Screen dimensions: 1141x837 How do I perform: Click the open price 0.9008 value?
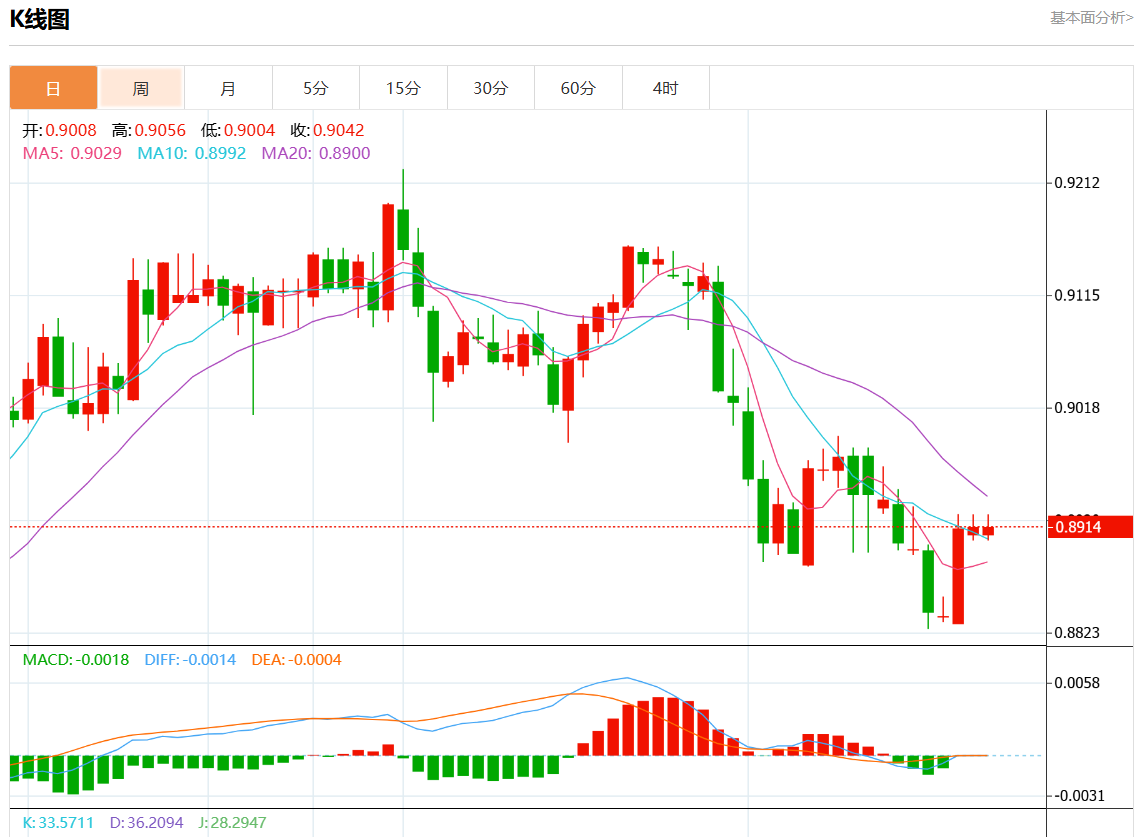71,130
